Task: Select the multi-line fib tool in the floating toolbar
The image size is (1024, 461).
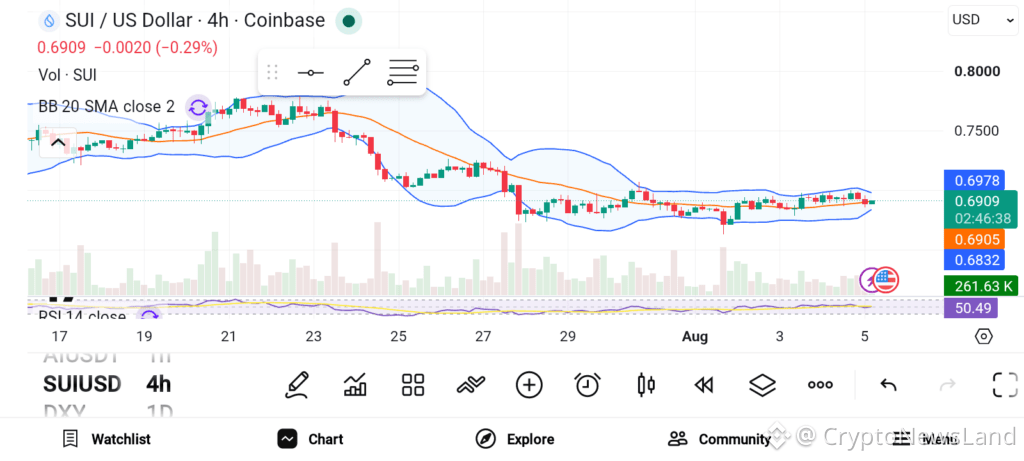Action: (402, 72)
